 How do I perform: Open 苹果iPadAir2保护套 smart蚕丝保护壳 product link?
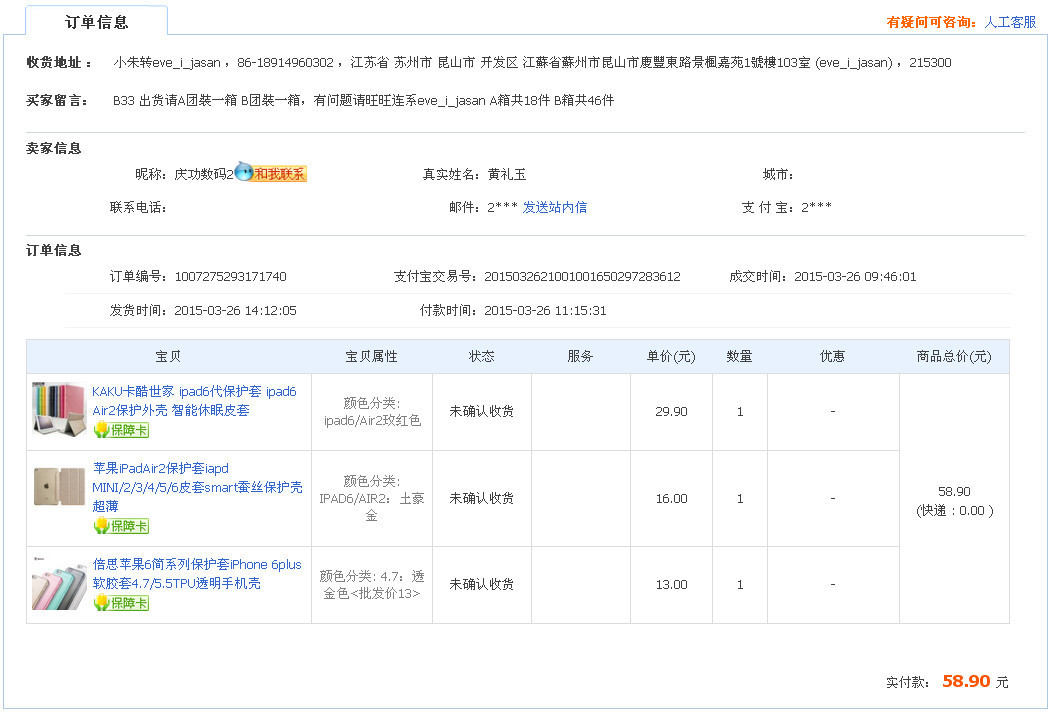pos(197,487)
